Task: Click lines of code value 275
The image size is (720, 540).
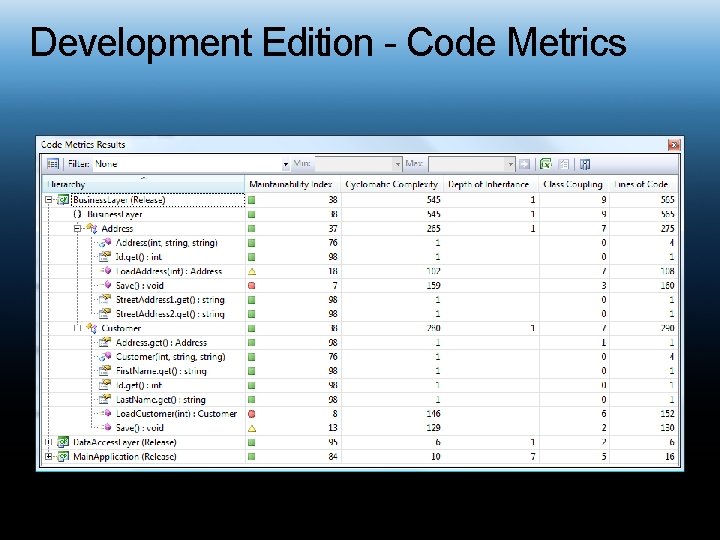Action: pyautogui.click(x=667, y=228)
